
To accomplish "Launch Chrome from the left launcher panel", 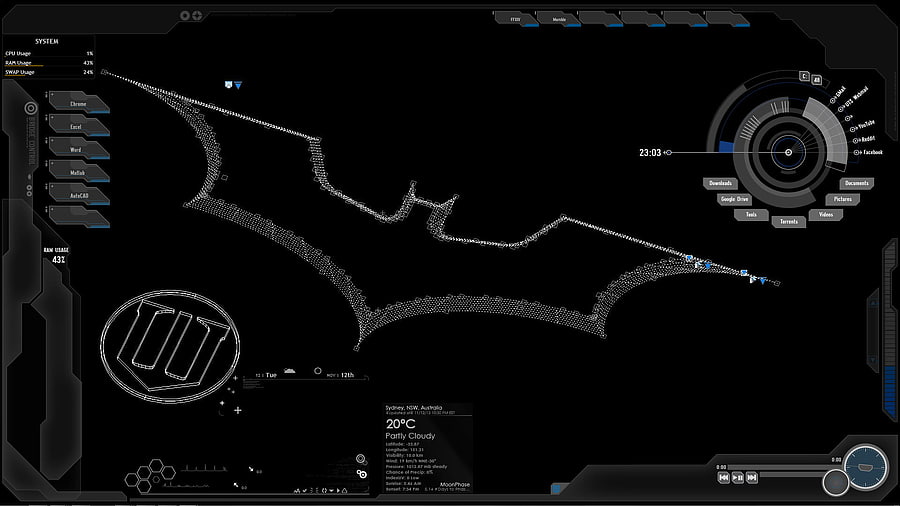I will [79, 103].
